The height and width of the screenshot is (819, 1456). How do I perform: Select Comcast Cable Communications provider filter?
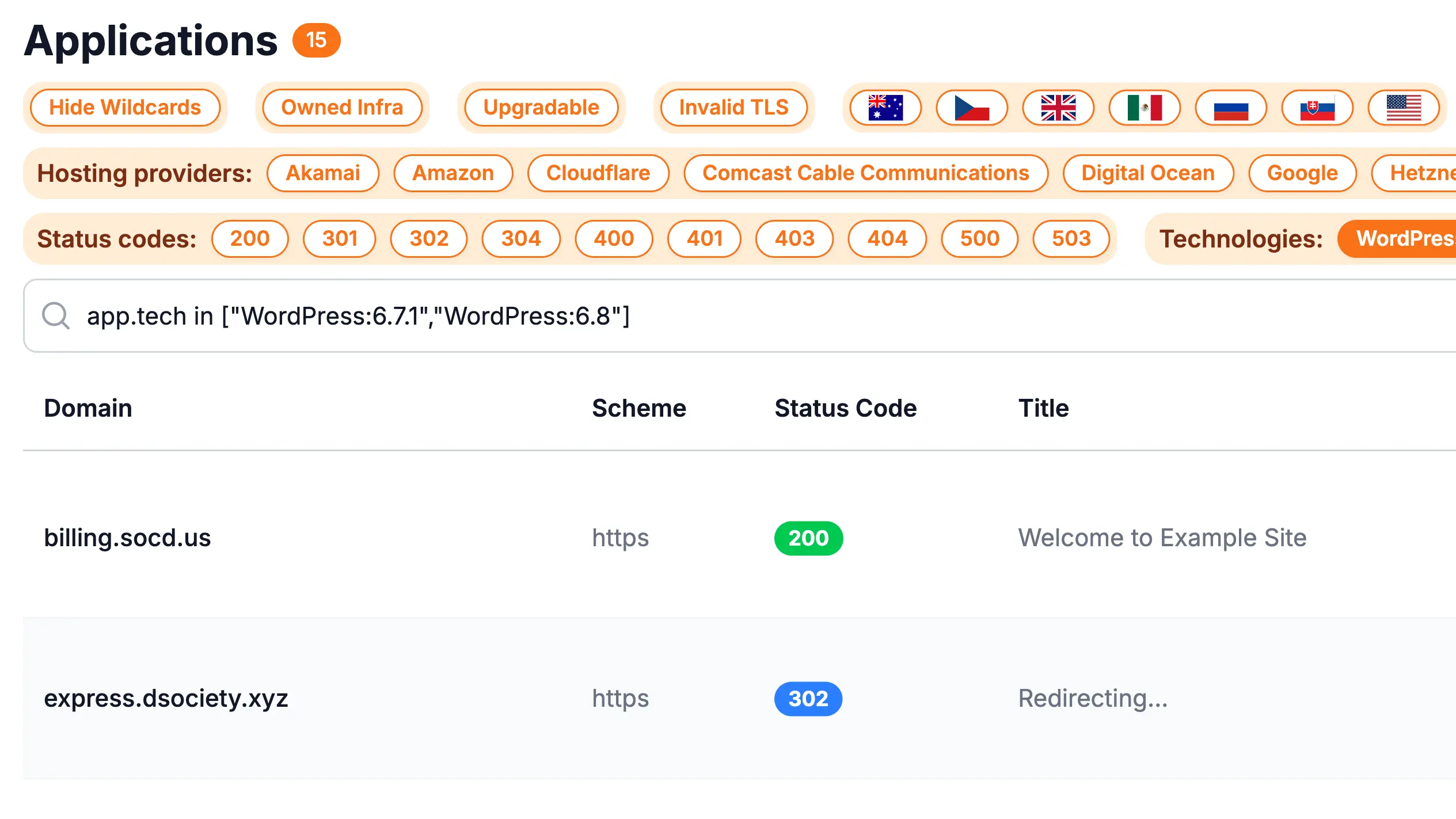(866, 173)
